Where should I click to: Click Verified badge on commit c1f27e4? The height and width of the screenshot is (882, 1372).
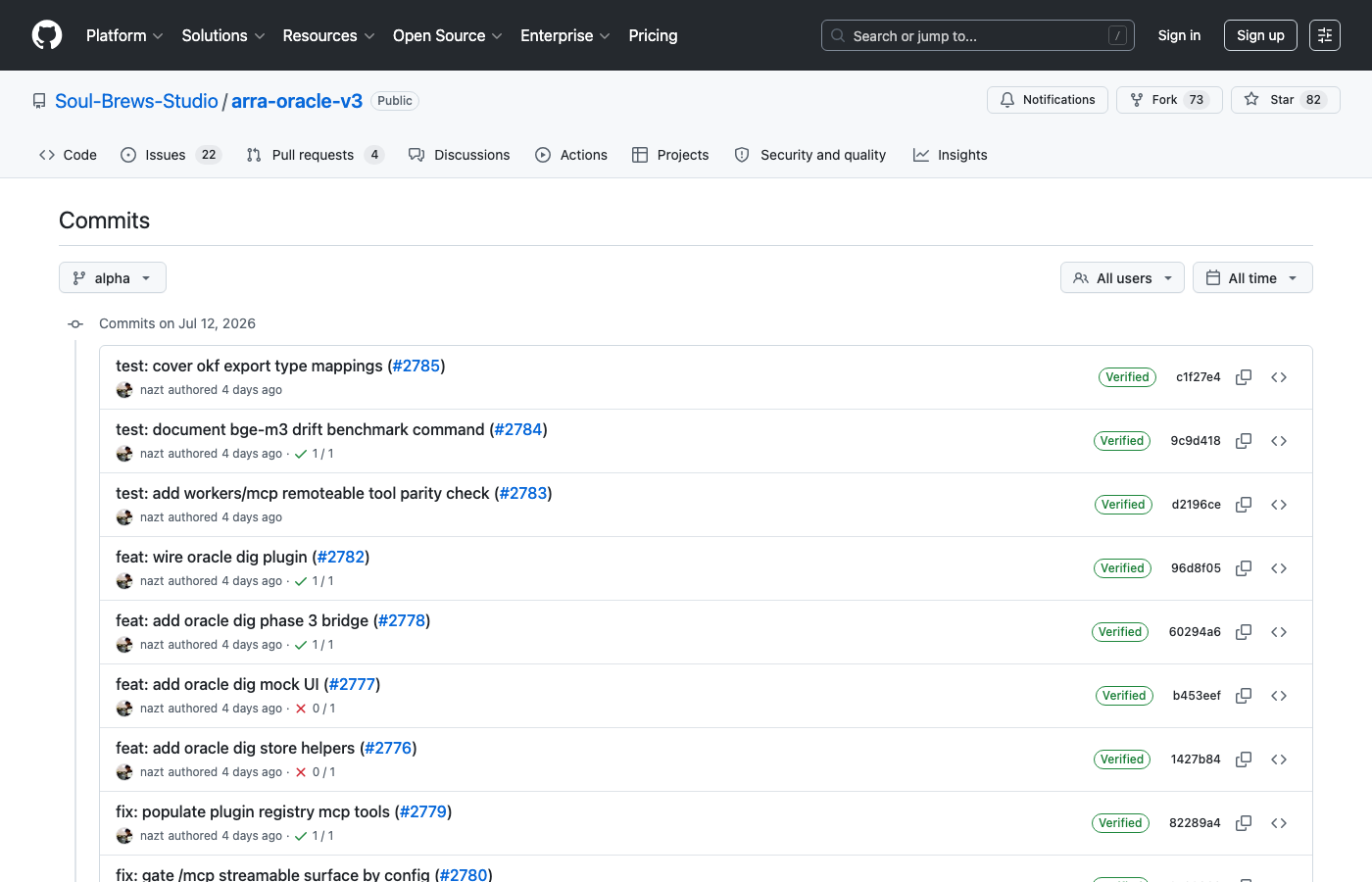click(x=1127, y=377)
